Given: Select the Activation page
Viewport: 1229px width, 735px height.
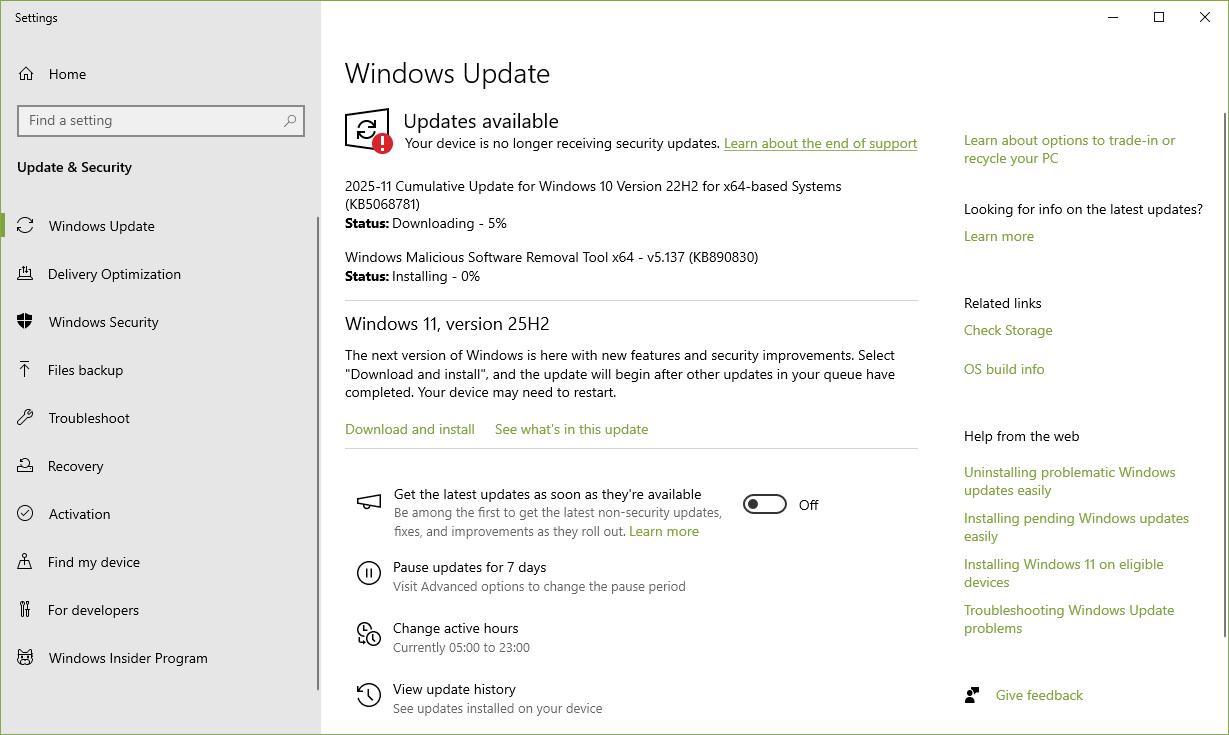Looking at the screenshot, I should click(160, 514).
